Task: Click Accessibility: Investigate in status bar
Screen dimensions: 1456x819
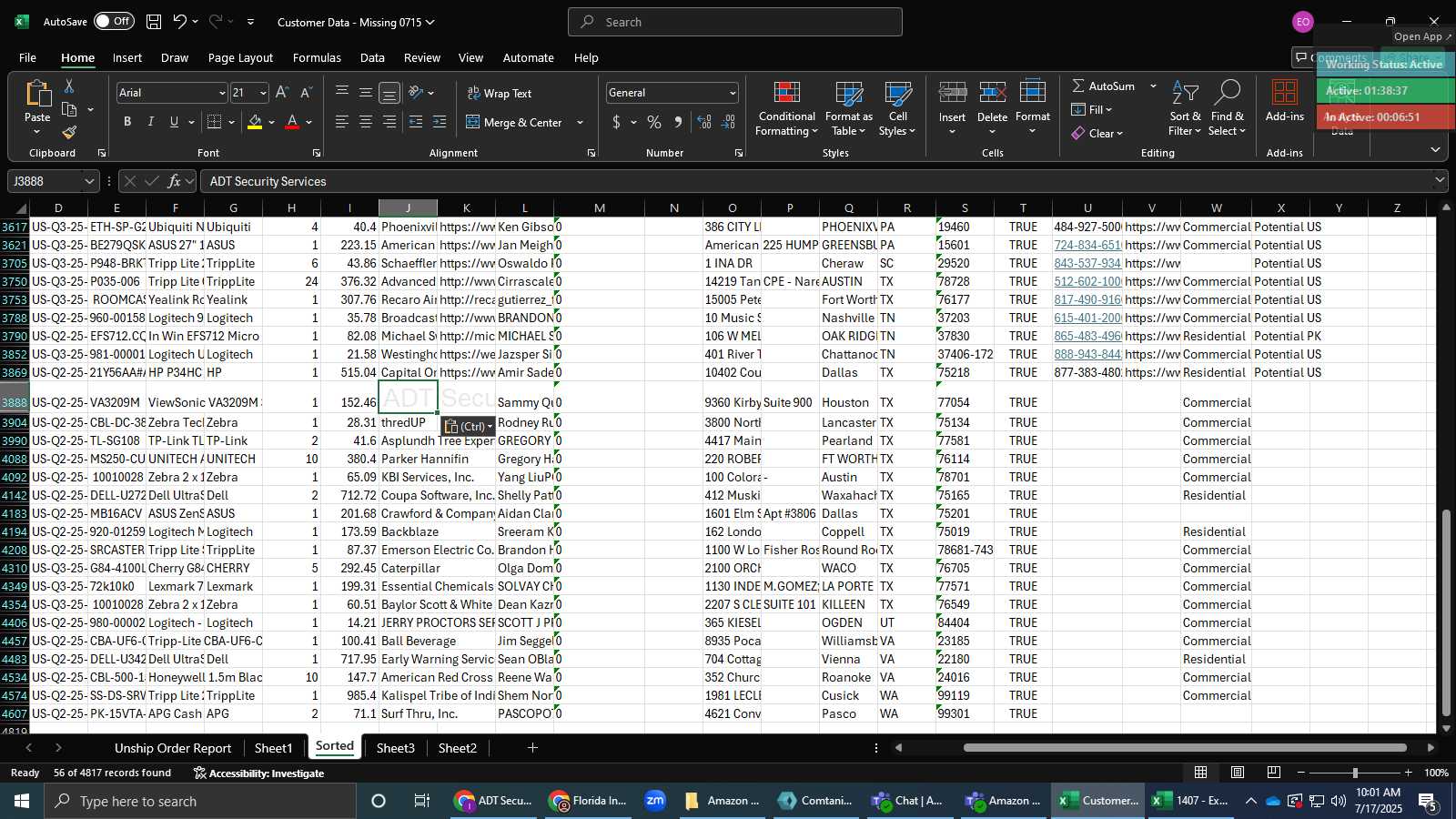Action: coord(258,773)
